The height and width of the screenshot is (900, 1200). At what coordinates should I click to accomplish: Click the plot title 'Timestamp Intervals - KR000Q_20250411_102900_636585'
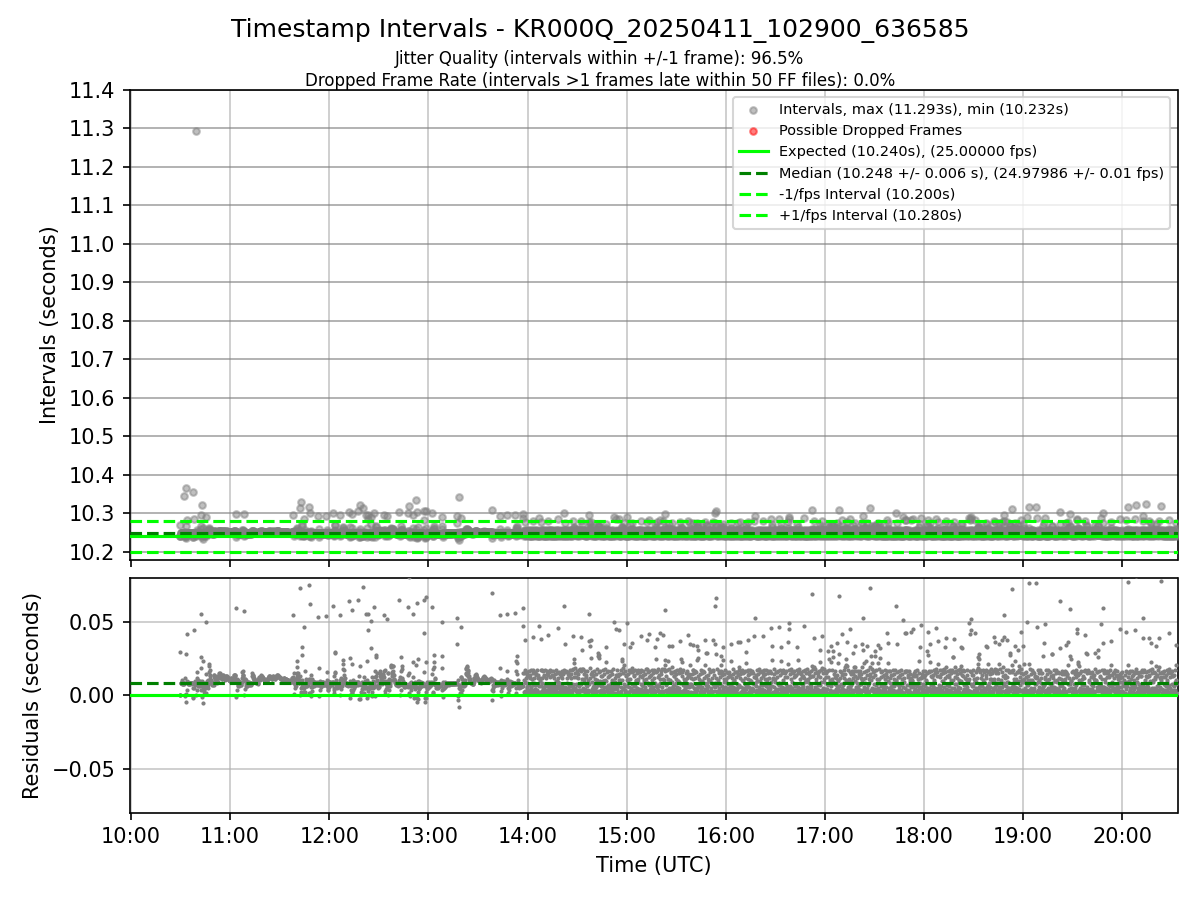600,29
